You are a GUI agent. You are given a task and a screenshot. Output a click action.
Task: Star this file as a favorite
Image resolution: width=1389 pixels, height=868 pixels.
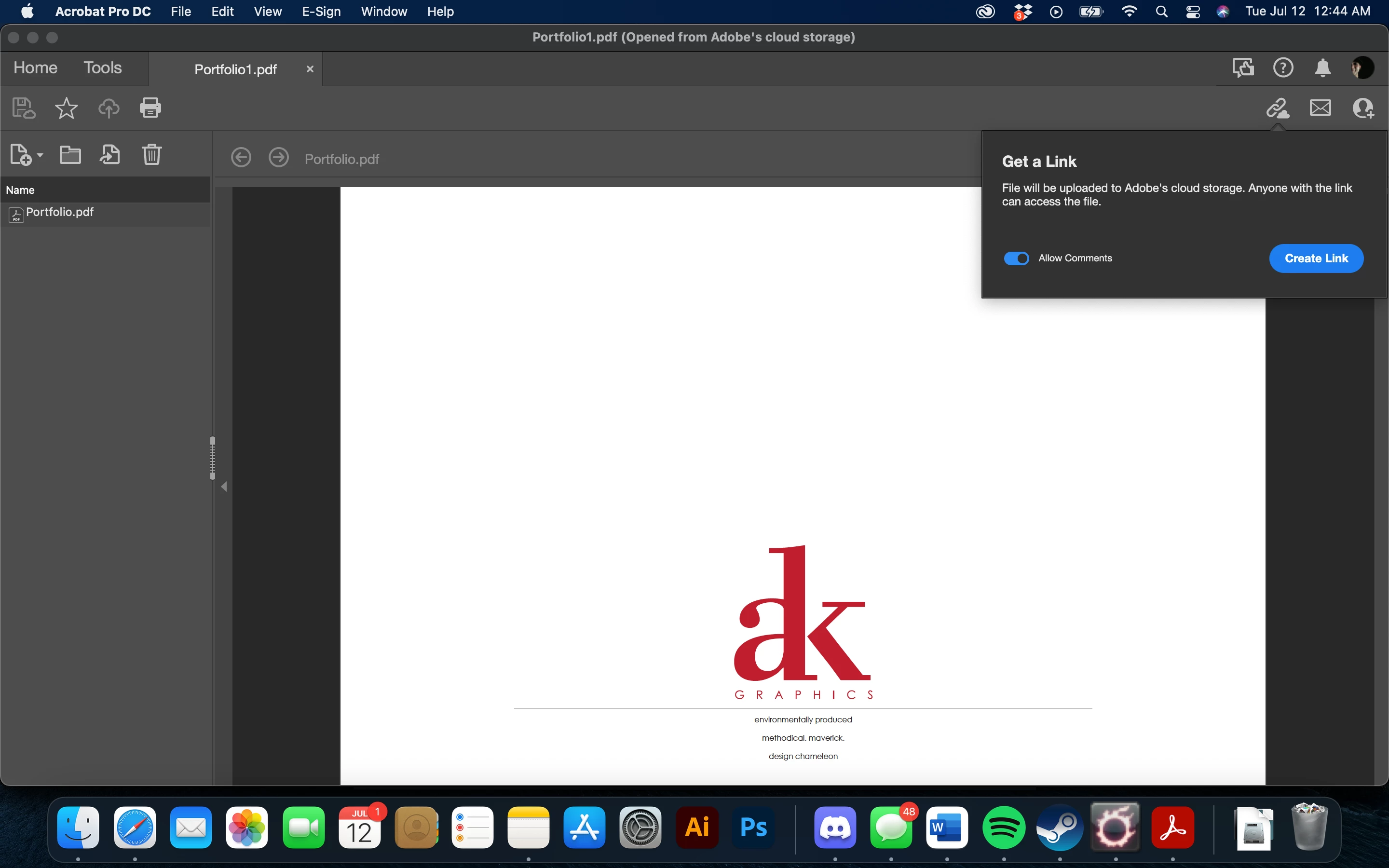(66, 108)
